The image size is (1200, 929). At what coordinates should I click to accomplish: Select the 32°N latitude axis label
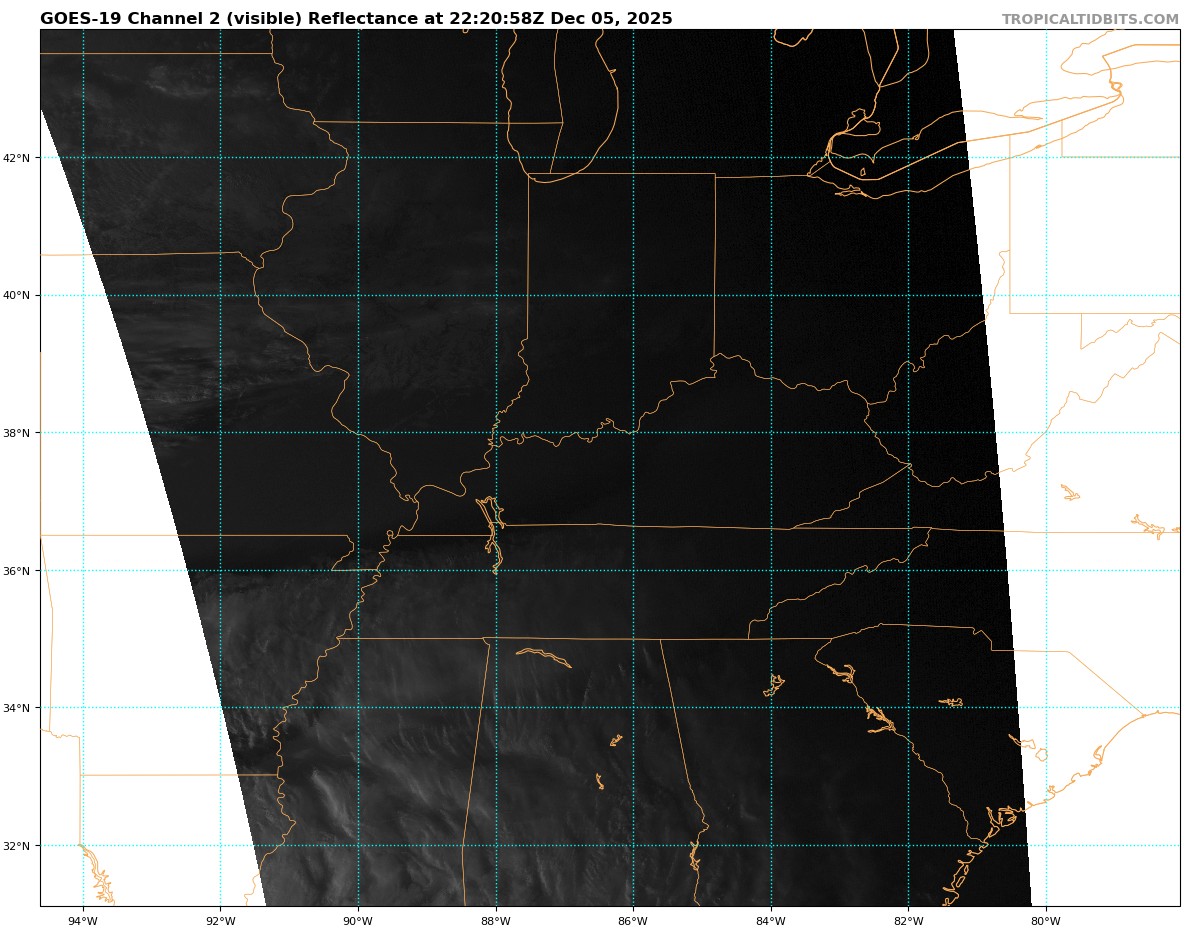tap(22, 846)
